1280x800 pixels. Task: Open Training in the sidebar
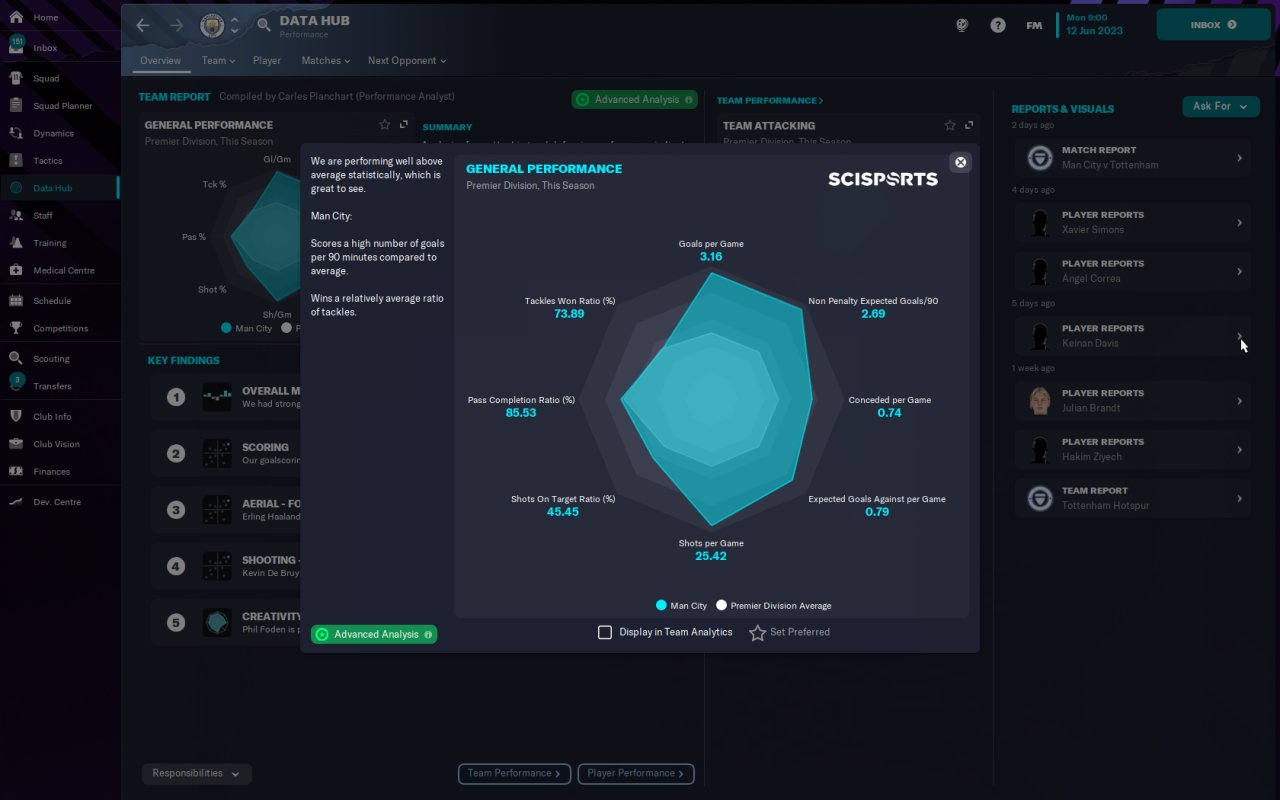[x=60, y=243]
